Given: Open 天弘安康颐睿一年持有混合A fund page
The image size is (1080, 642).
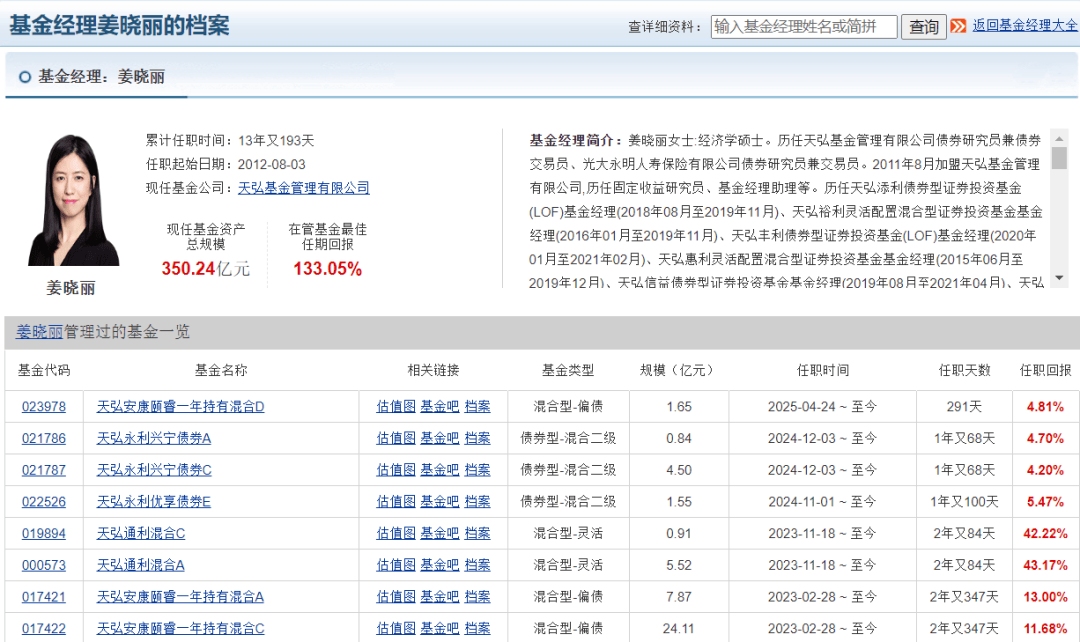Looking at the screenshot, I should click(180, 597).
